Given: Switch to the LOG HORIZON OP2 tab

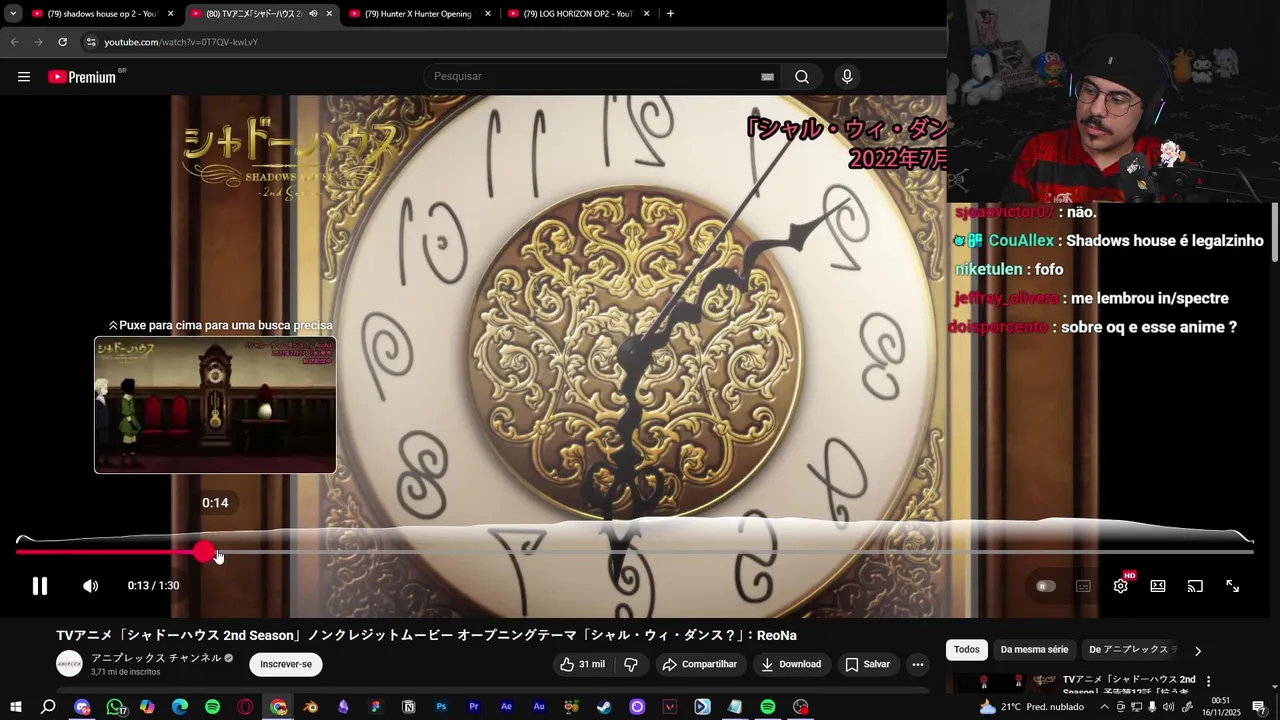Looking at the screenshot, I should pos(578,14).
